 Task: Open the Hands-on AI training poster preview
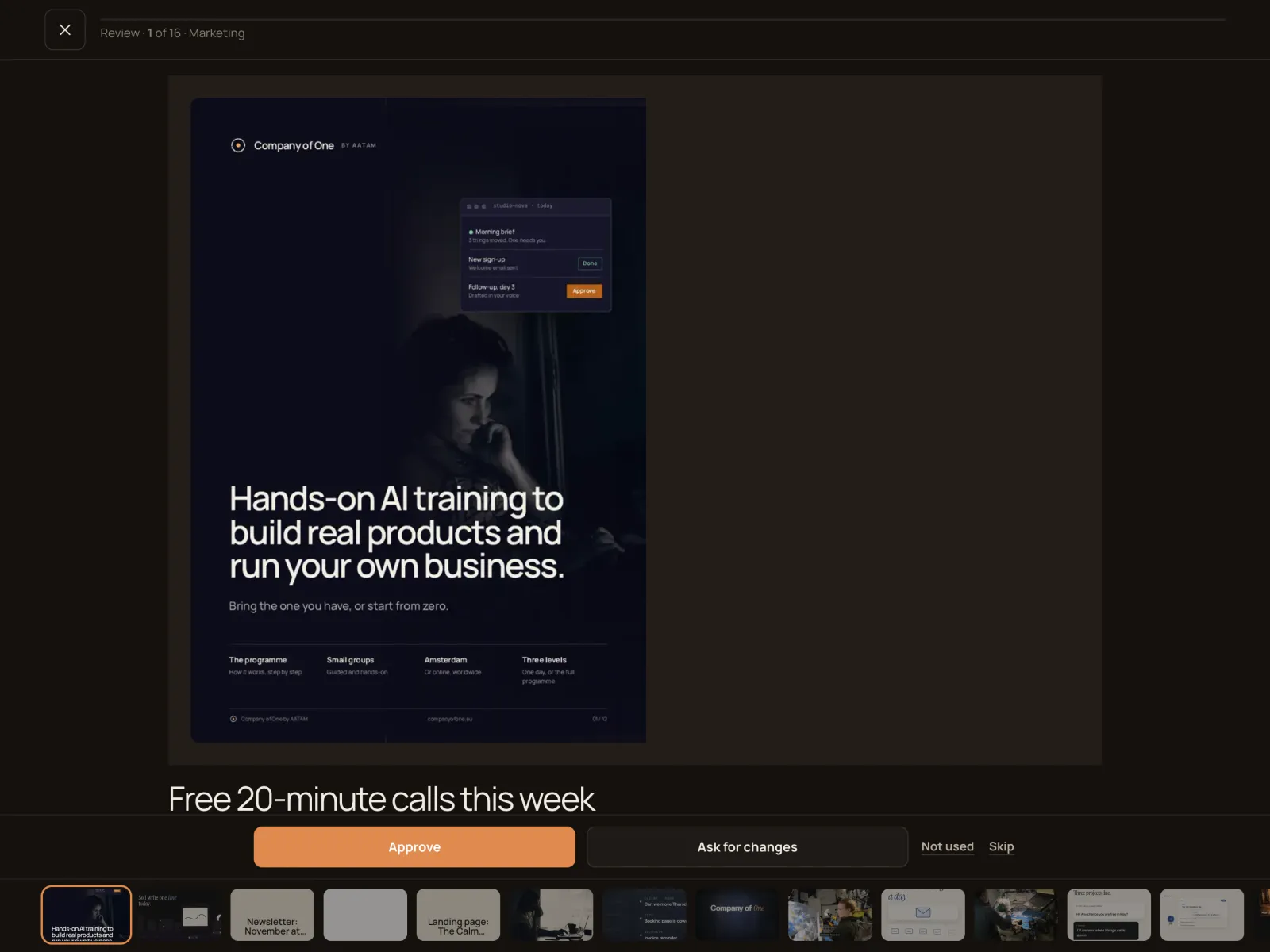tap(418, 420)
